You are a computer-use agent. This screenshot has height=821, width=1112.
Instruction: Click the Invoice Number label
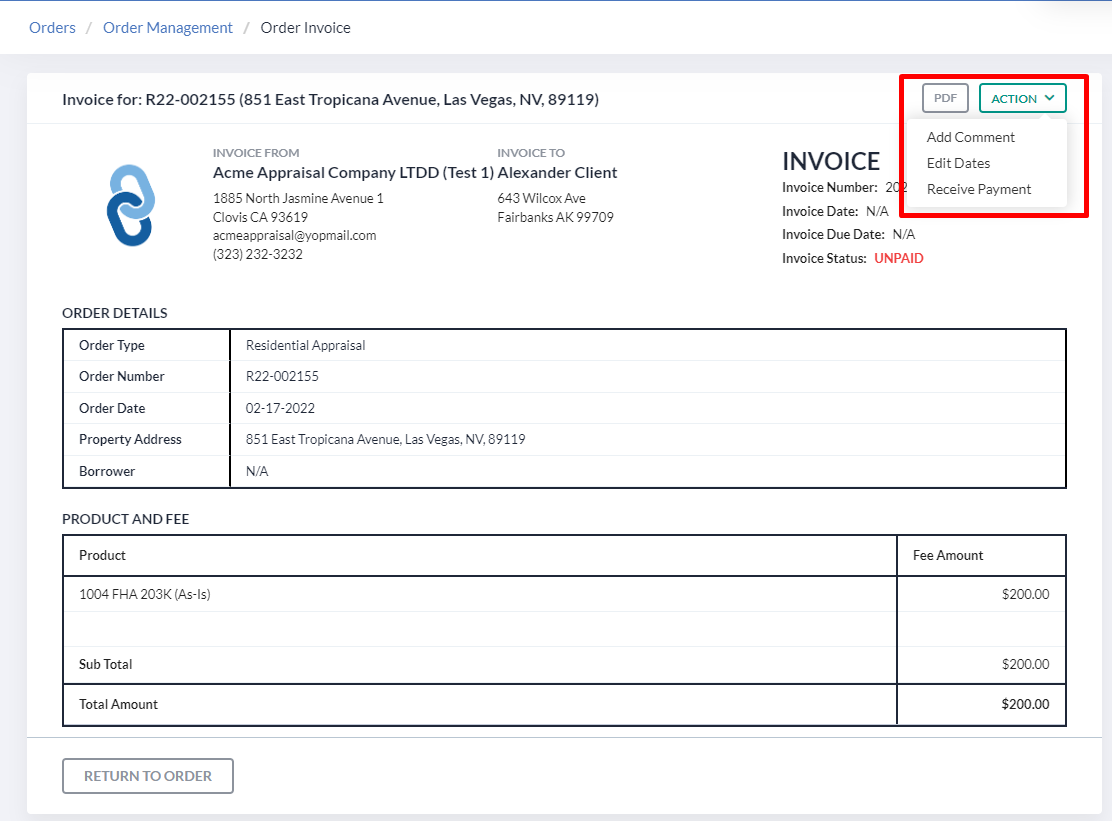[x=830, y=187]
